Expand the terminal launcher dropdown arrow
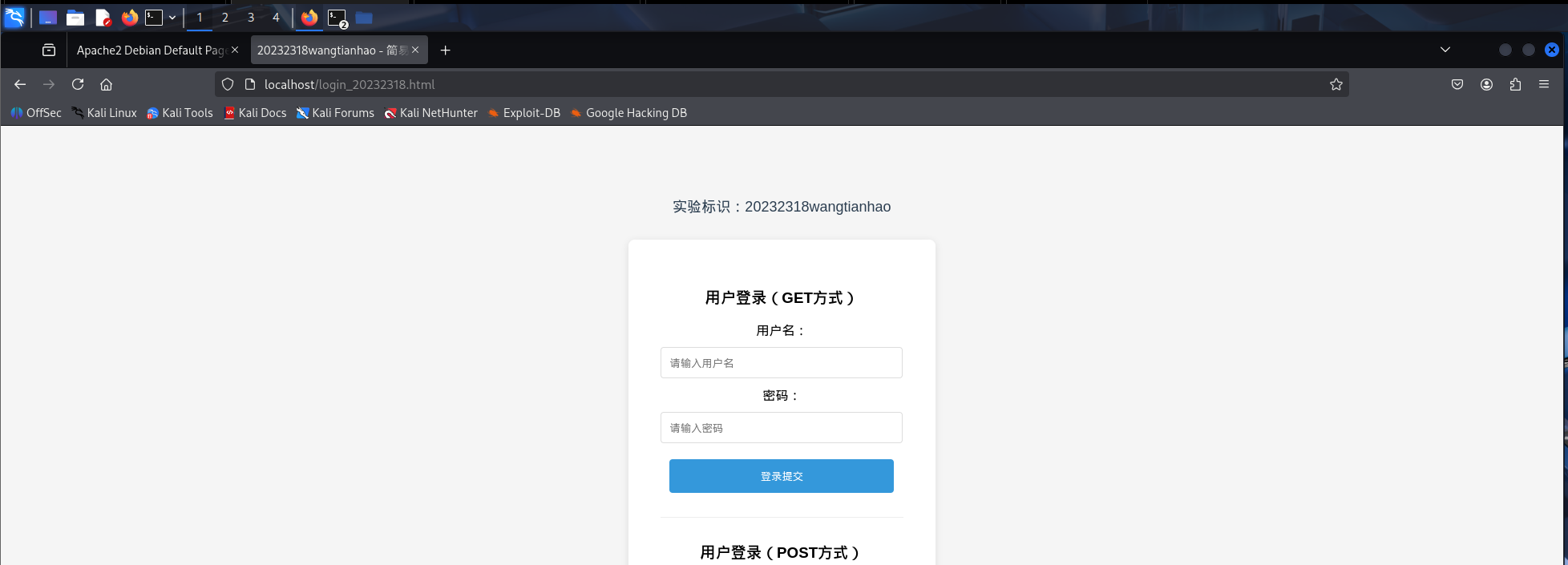 [x=172, y=17]
